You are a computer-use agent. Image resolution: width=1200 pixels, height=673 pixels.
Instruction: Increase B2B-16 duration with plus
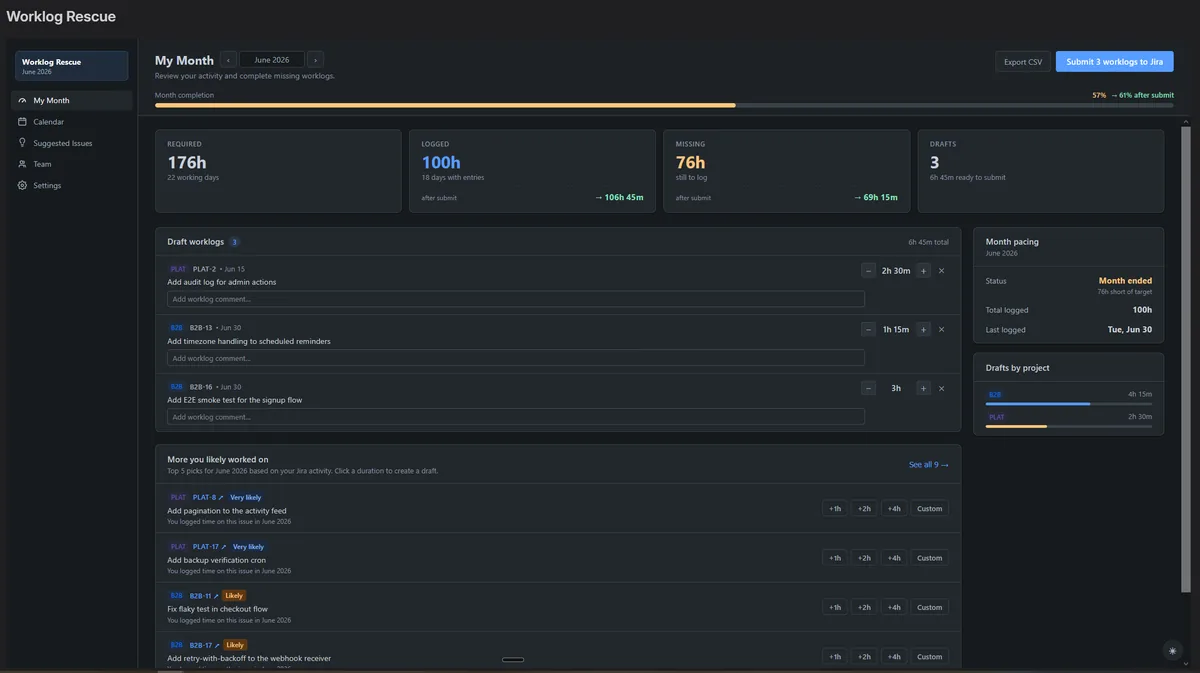click(923, 388)
